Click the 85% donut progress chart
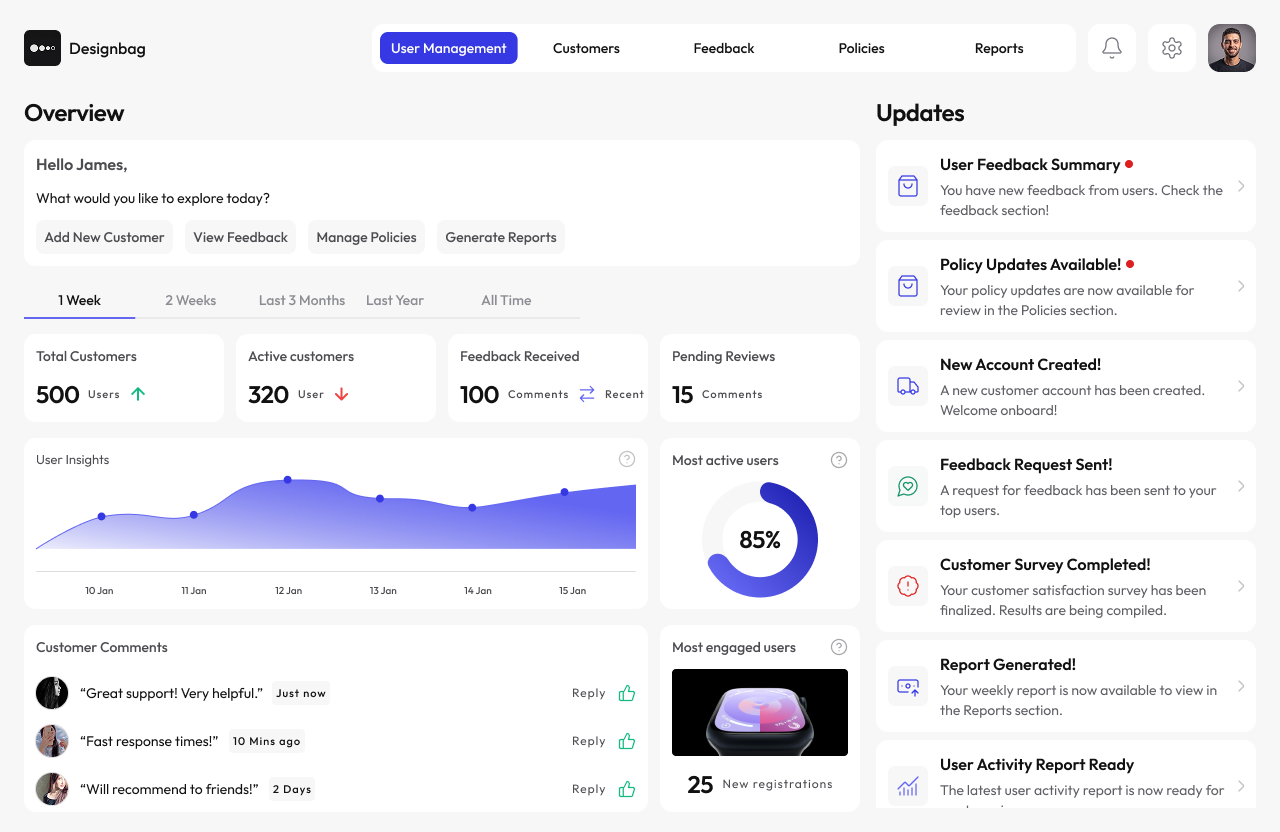This screenshot has height=832, width=1280. (x=760, y=540)
